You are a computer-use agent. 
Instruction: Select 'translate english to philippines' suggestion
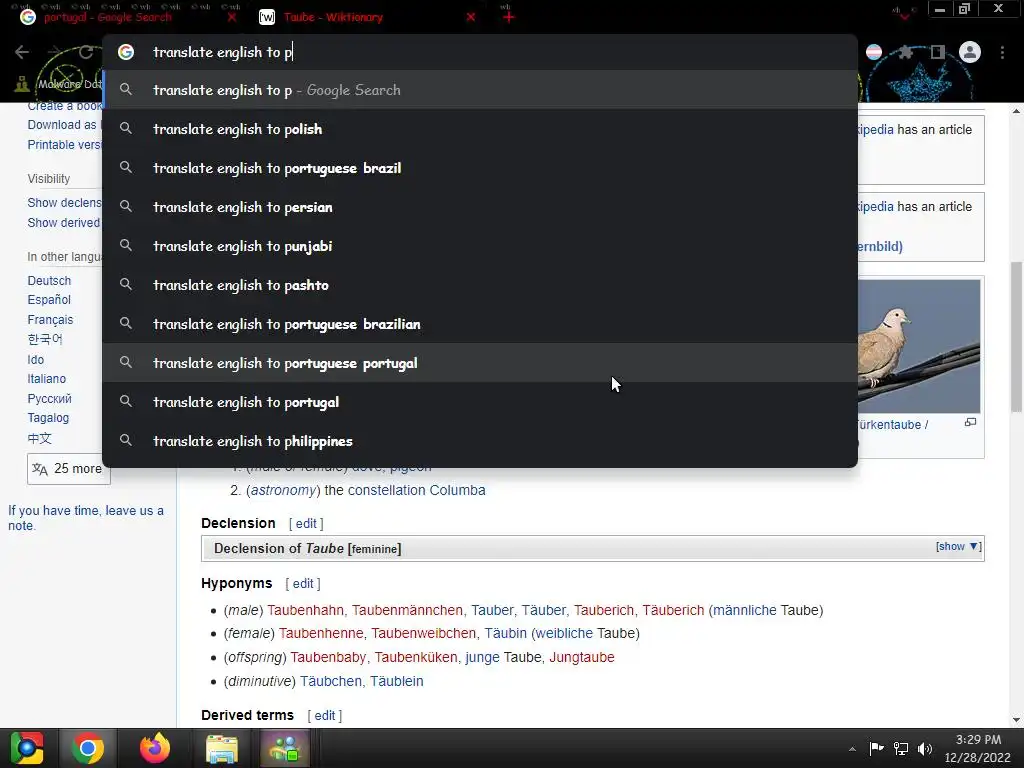click(480, 441)
